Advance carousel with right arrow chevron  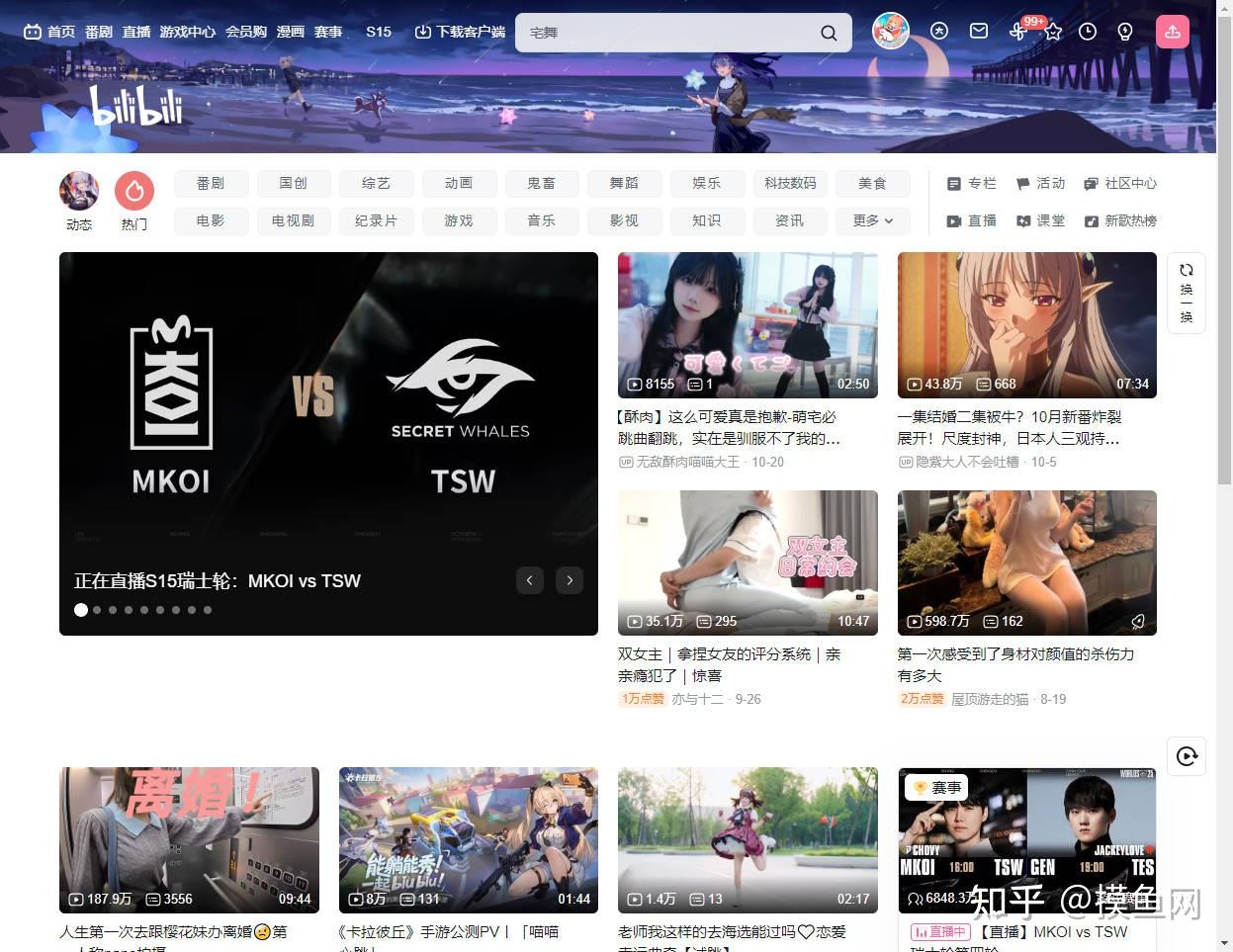(569, 580)
